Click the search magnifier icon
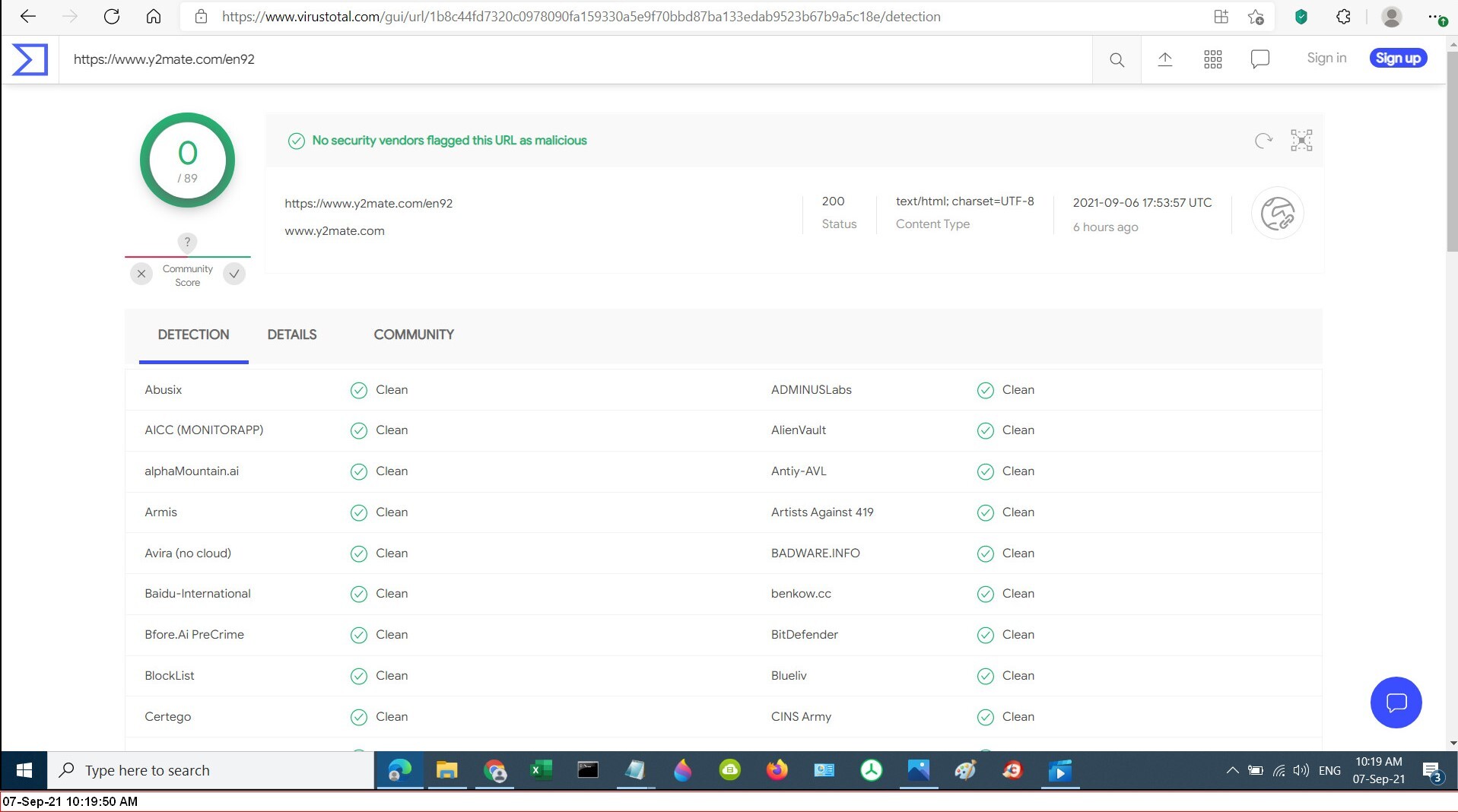The width and height of the screenshot is (1458, 812). pyautogui.click(x=1116, y=59)
